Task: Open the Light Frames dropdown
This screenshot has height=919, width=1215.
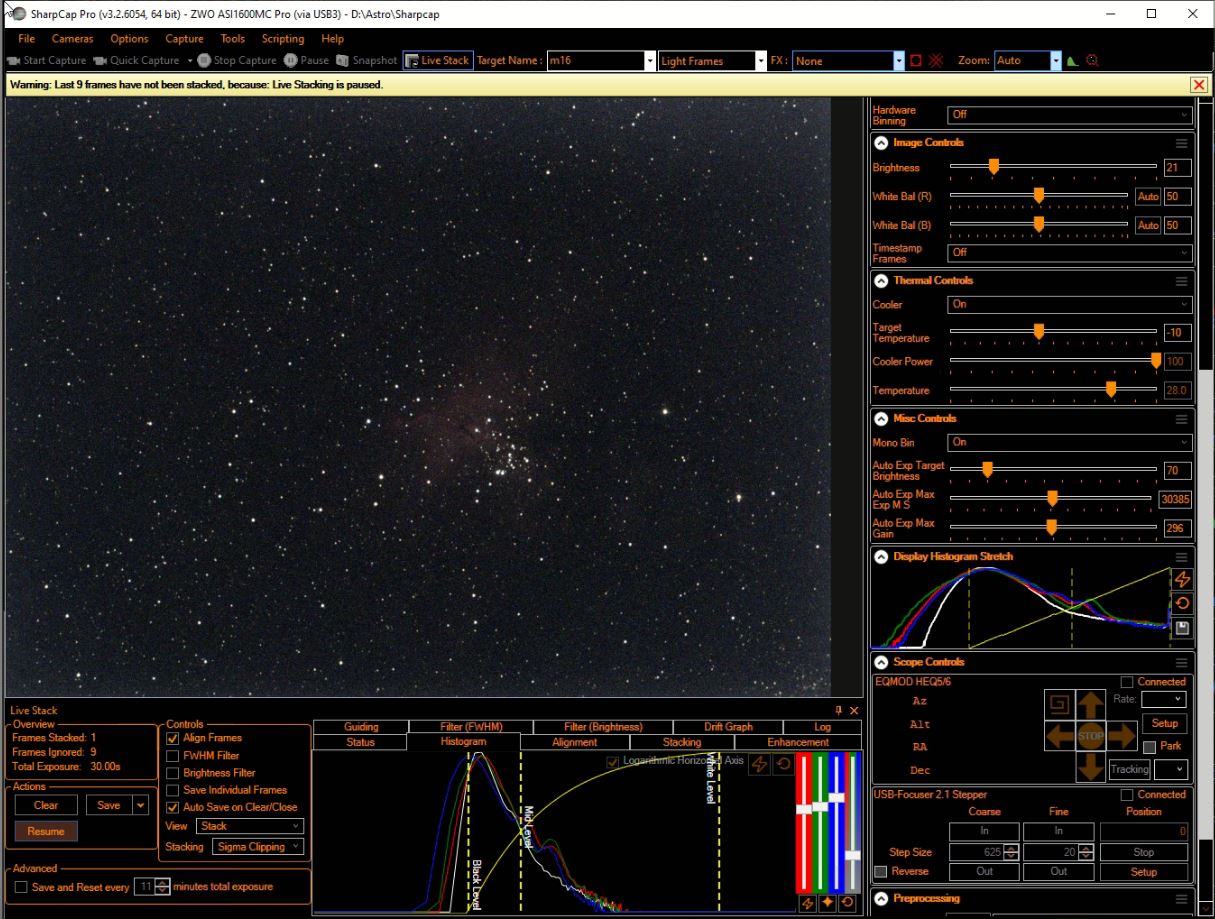Action: point(710,60)
